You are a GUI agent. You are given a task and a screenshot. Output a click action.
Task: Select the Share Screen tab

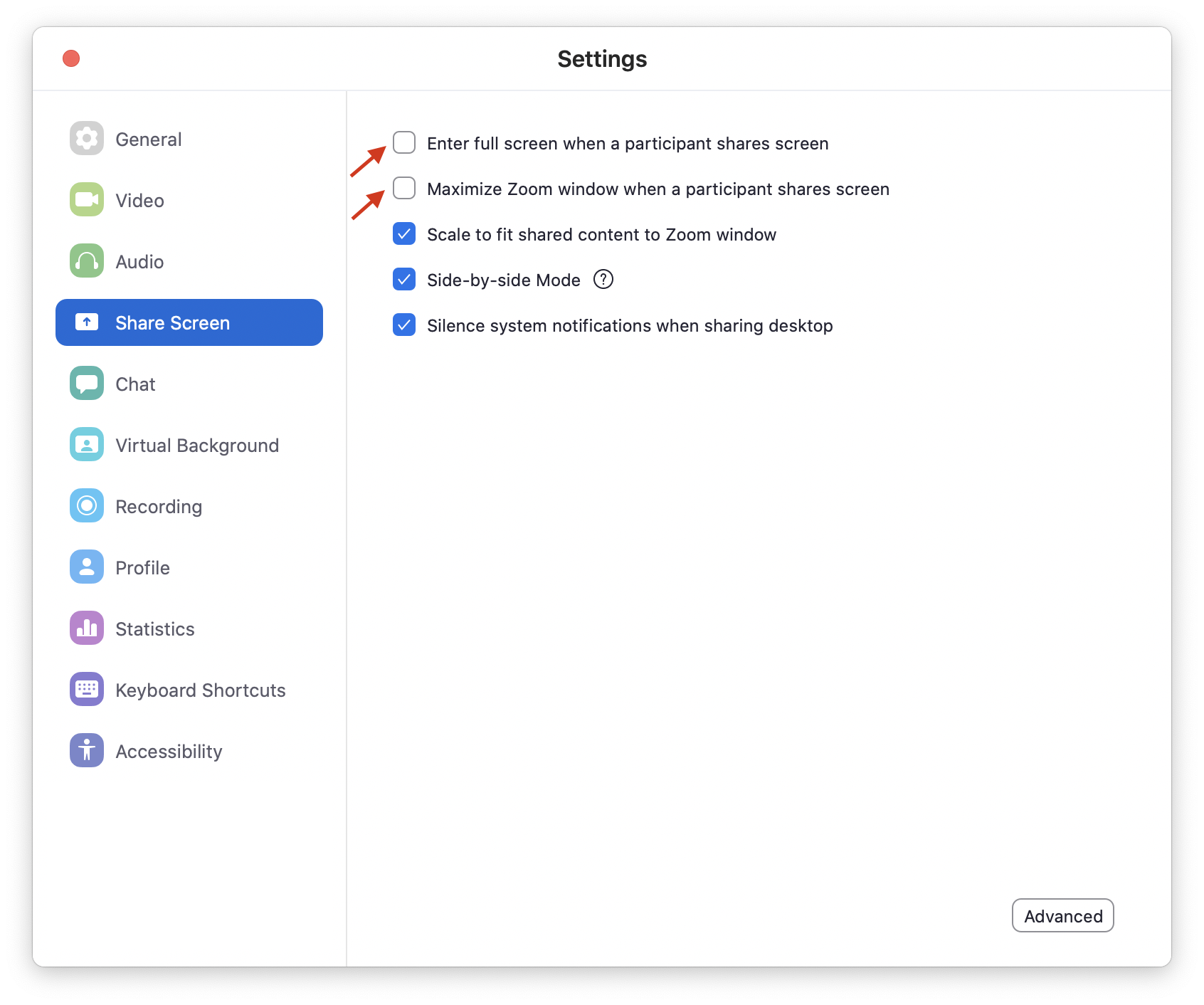tap(189, 323)
